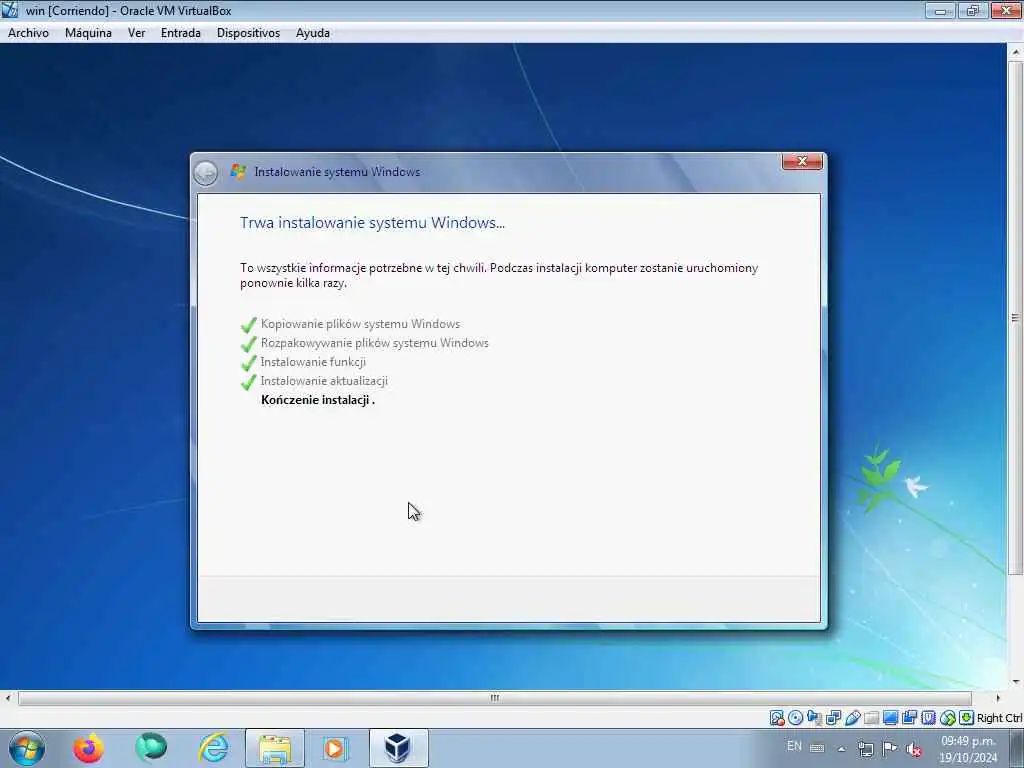Screen dimensions: 1024x768
Task: Click the EN language indicator in the tray
Action: click(794, 746)
